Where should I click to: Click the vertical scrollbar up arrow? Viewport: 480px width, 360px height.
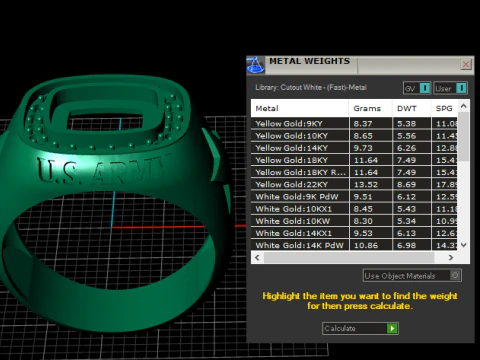(x=463, y=106)
